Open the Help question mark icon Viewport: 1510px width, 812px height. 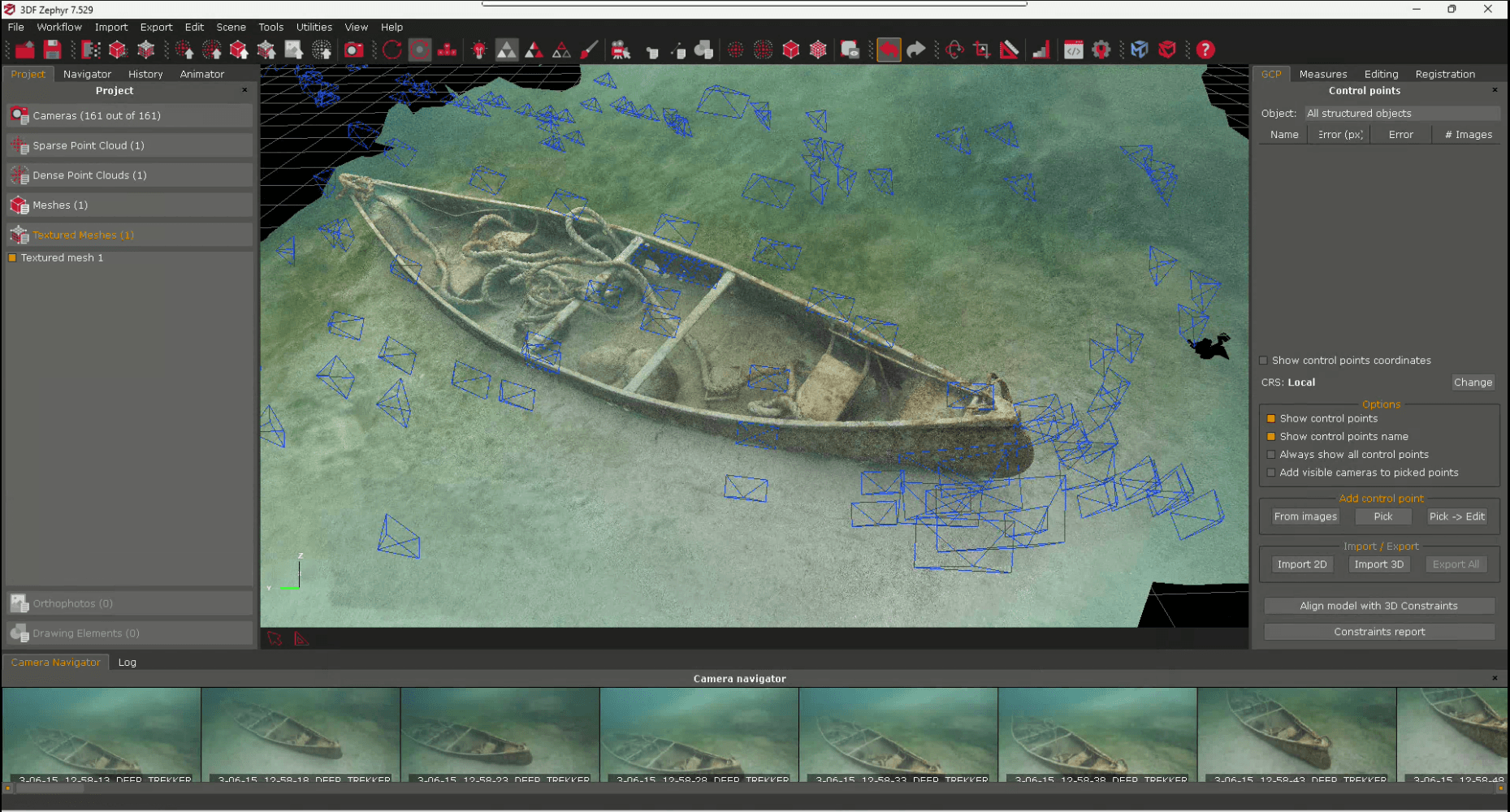(x=1205, y=50)
